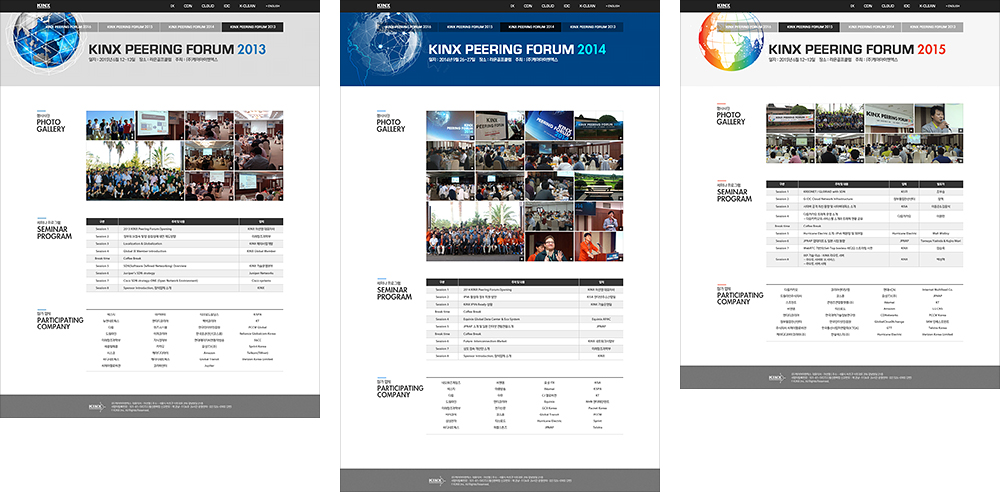Open the large group photo in the 2014 gallery
This screenshot has height=492, width=1000.
point(475,231)
